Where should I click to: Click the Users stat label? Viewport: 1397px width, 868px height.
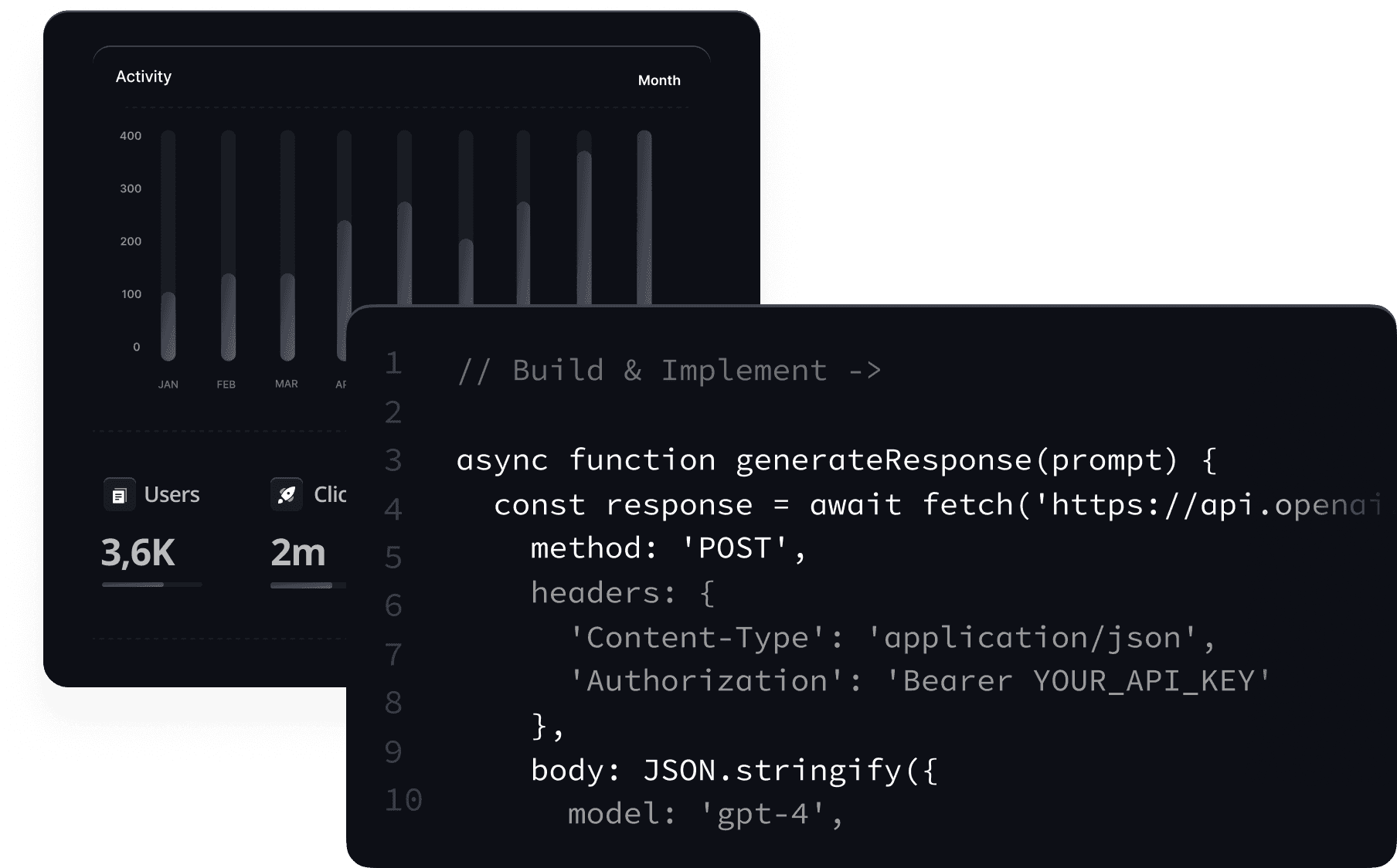172,494
